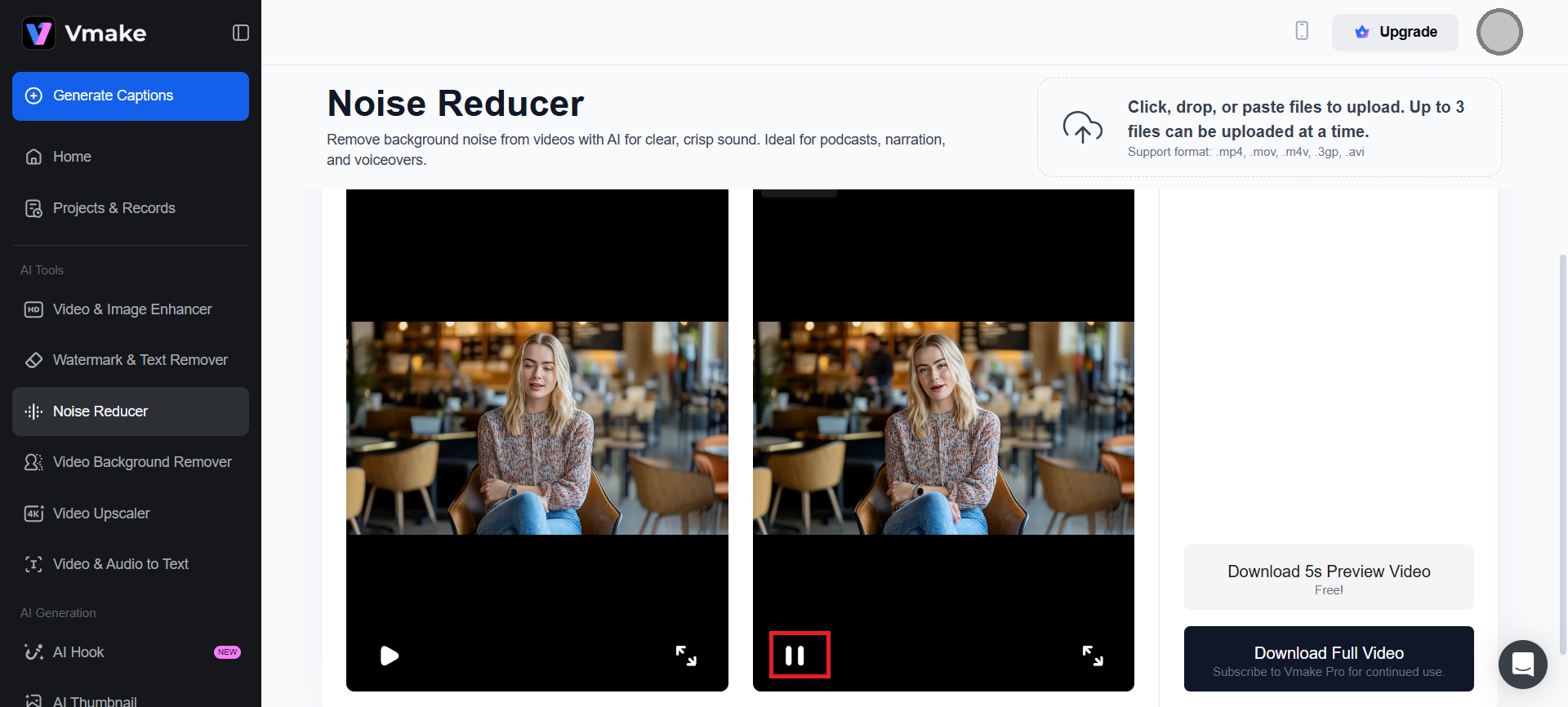Expand right video to fullscreen
This screenshot has height=707, width=1568.
click(1093, 656)
